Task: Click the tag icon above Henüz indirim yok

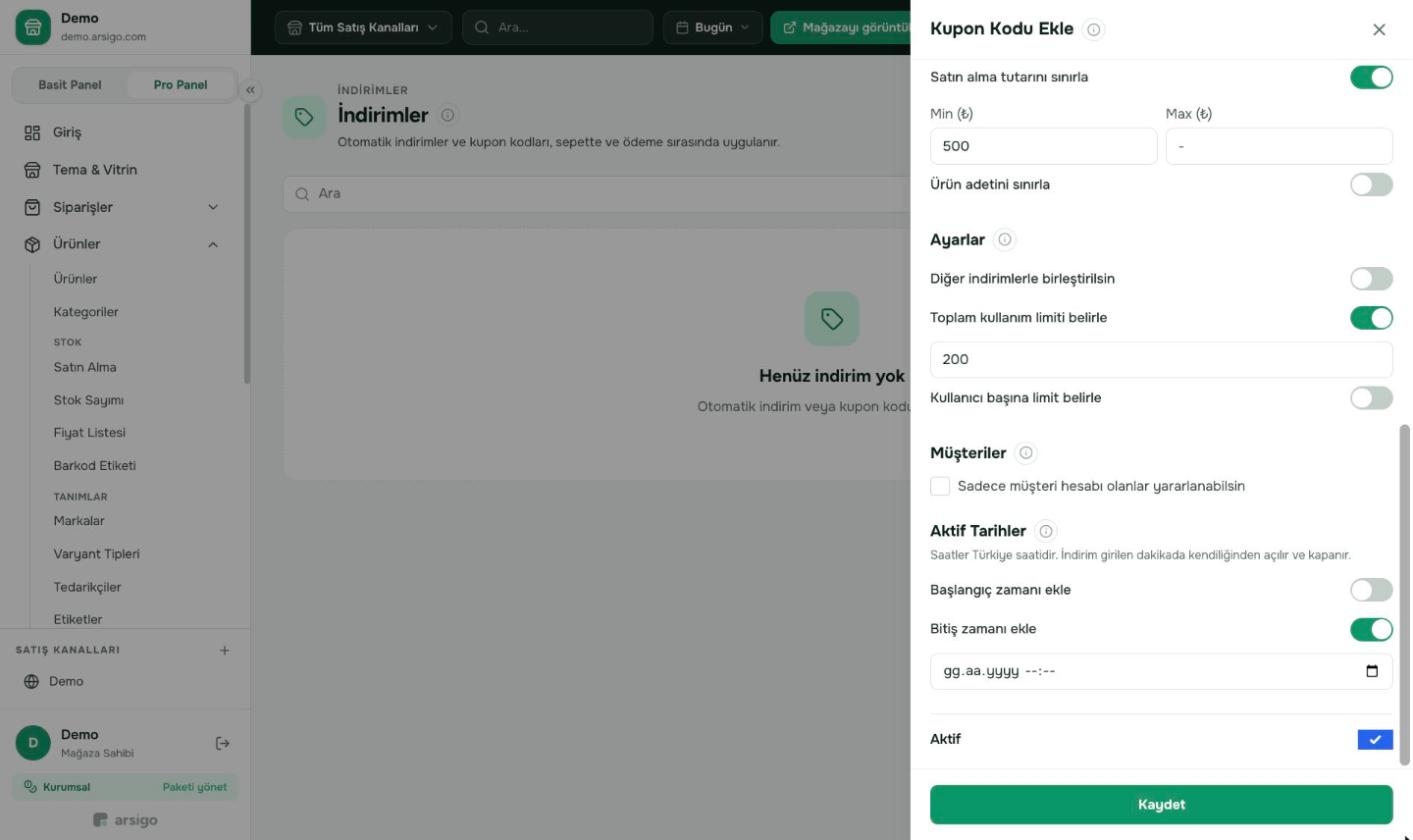Action: tap(832, 318)
